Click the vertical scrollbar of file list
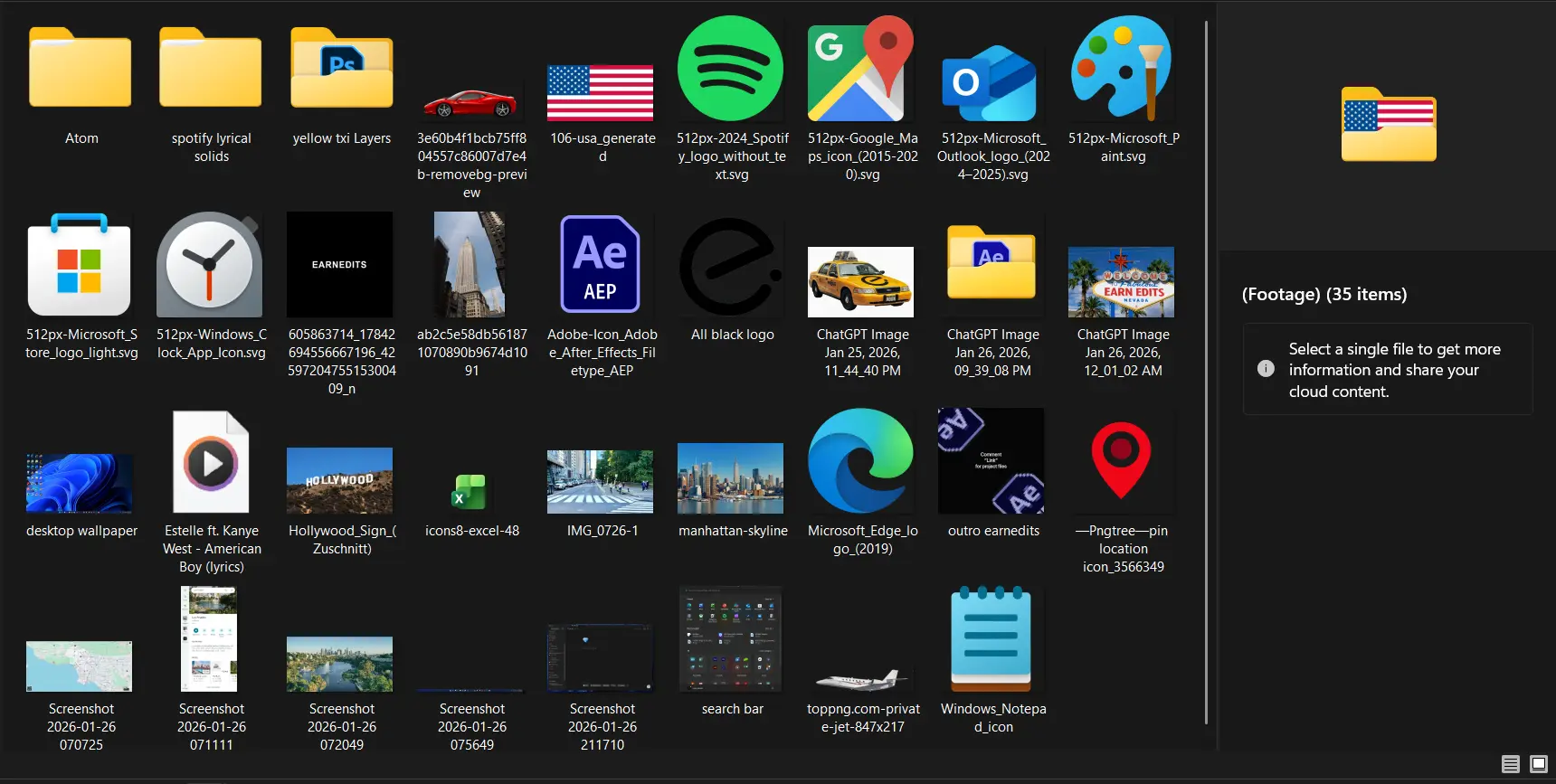Image resolution: width=1556 pixels, height=784 pixels. coord(1206,371)
